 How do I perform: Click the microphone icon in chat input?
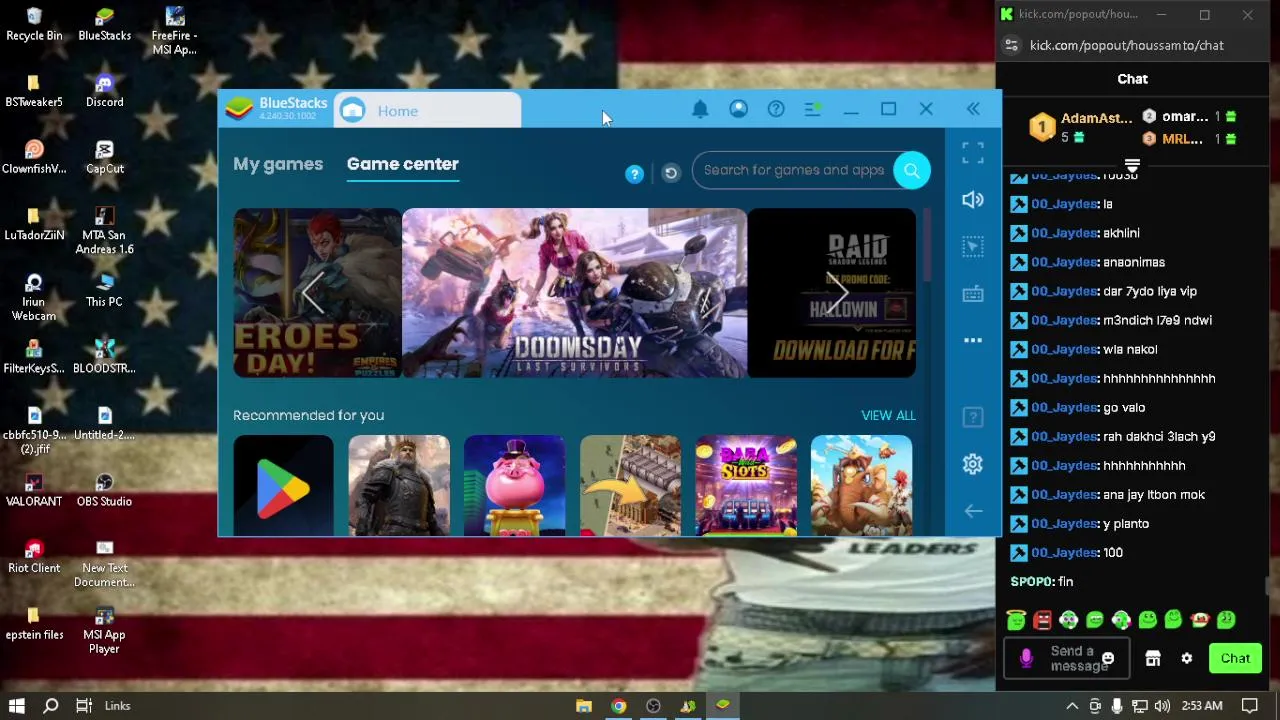point(1026,658)
